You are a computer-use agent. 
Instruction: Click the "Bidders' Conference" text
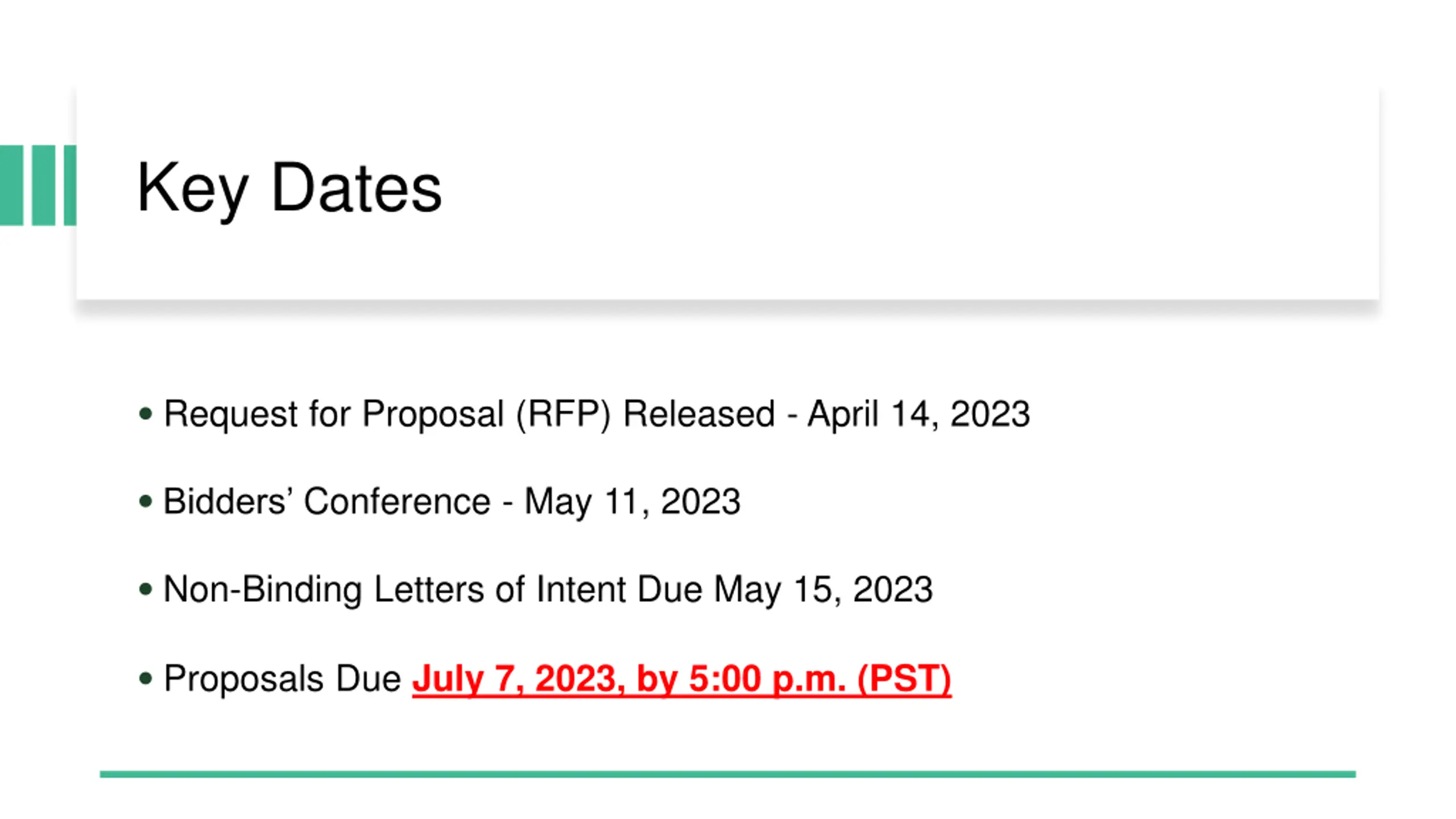[327, 502]
